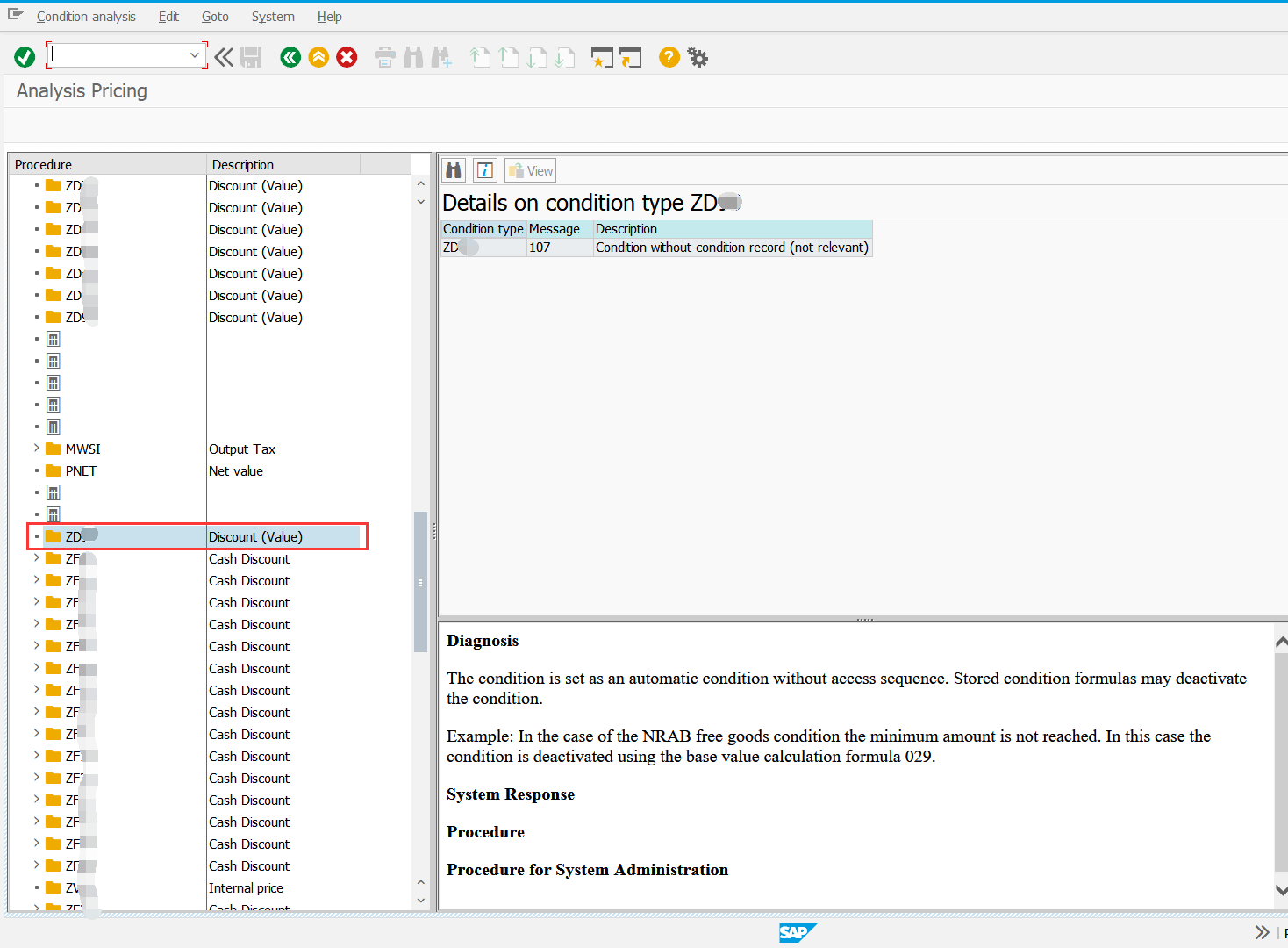Screen dimensions: 1288x948
Task: Create a new GUI session icon
Action: click(602, 57)
